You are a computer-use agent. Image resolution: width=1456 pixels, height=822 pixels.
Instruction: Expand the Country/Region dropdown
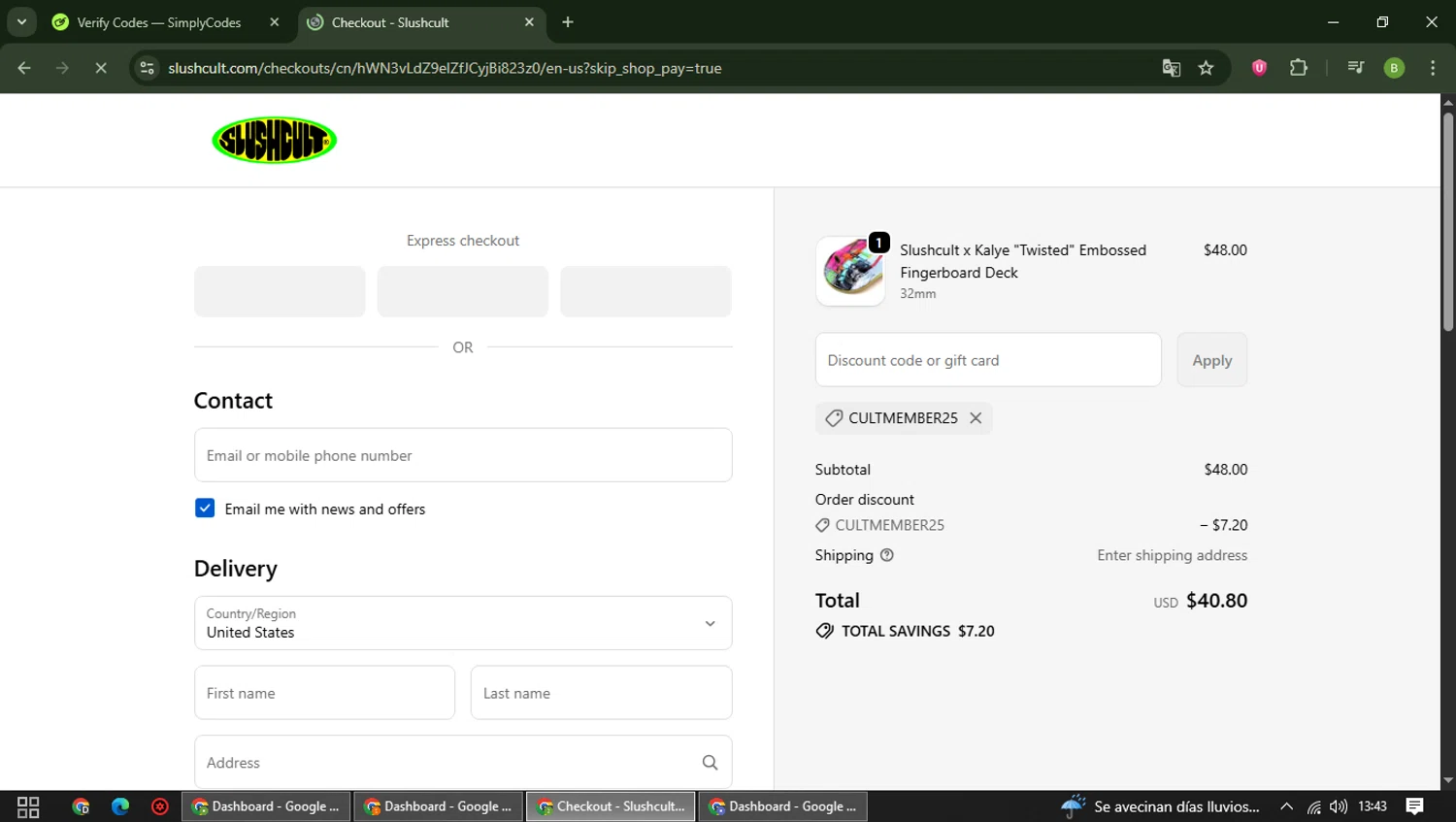[x=463, y=623]
